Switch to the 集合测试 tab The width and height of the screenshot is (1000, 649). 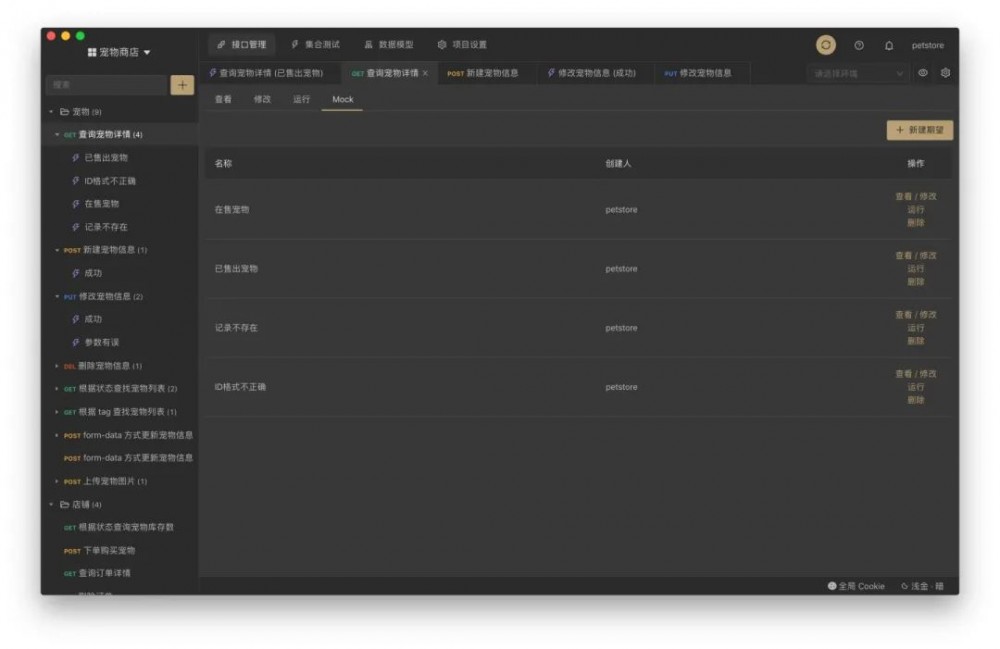(318, 44)
